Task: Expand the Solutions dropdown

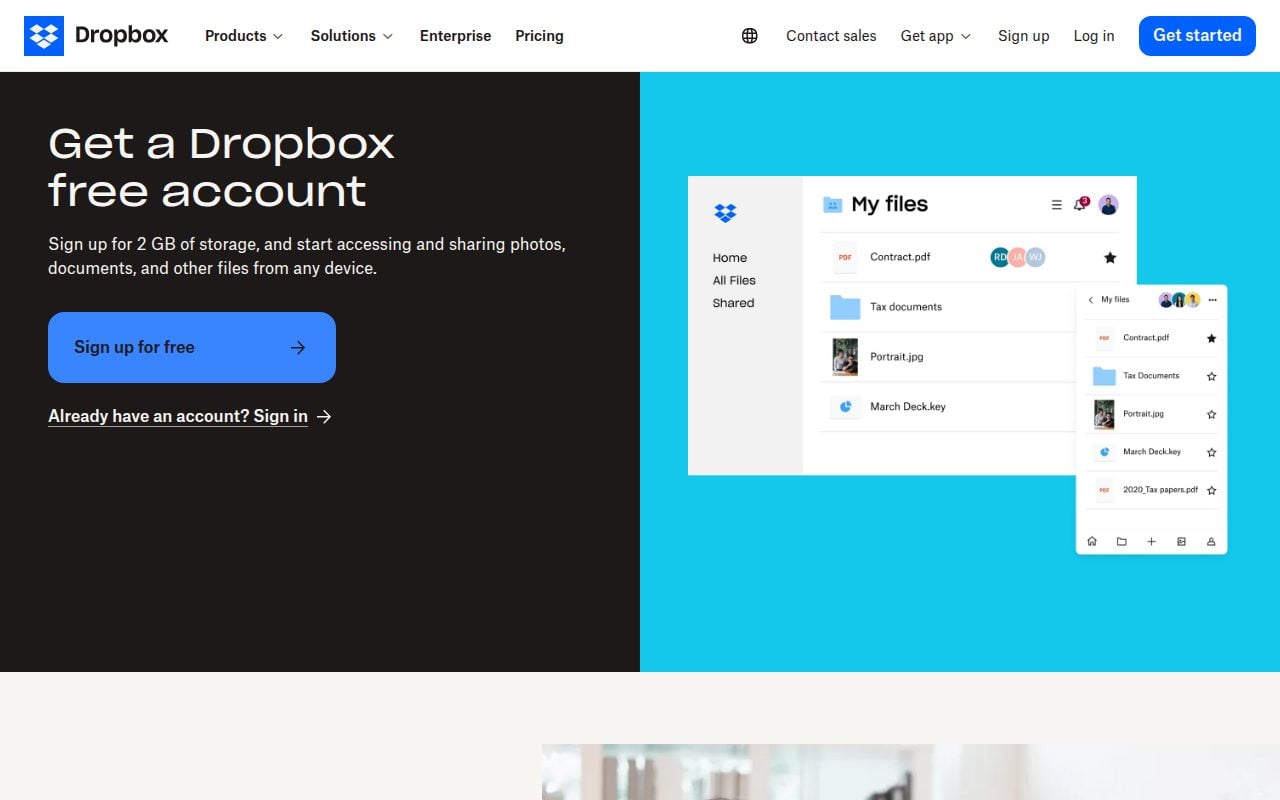Action: 352,36
